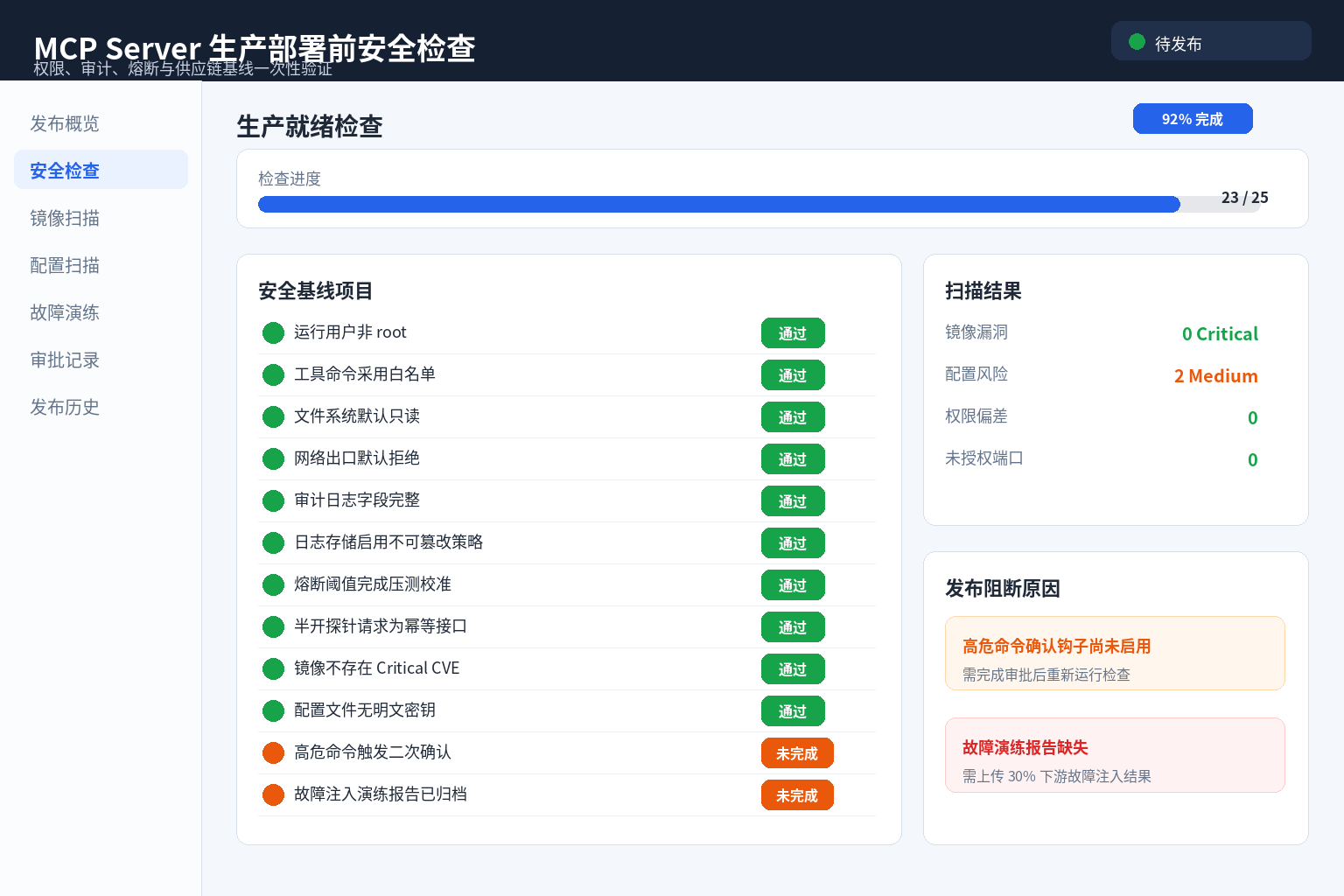Click the 0 Critical scan value
1344x896 pixels.
(1220, 333)
